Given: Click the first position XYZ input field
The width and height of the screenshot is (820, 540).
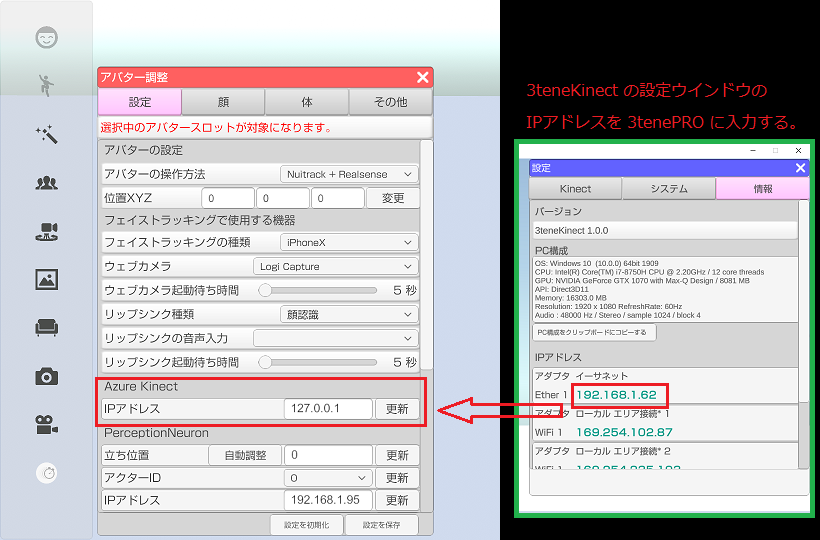Looking at the screenshot, I should pyautogui.click(x=227, y=198).
